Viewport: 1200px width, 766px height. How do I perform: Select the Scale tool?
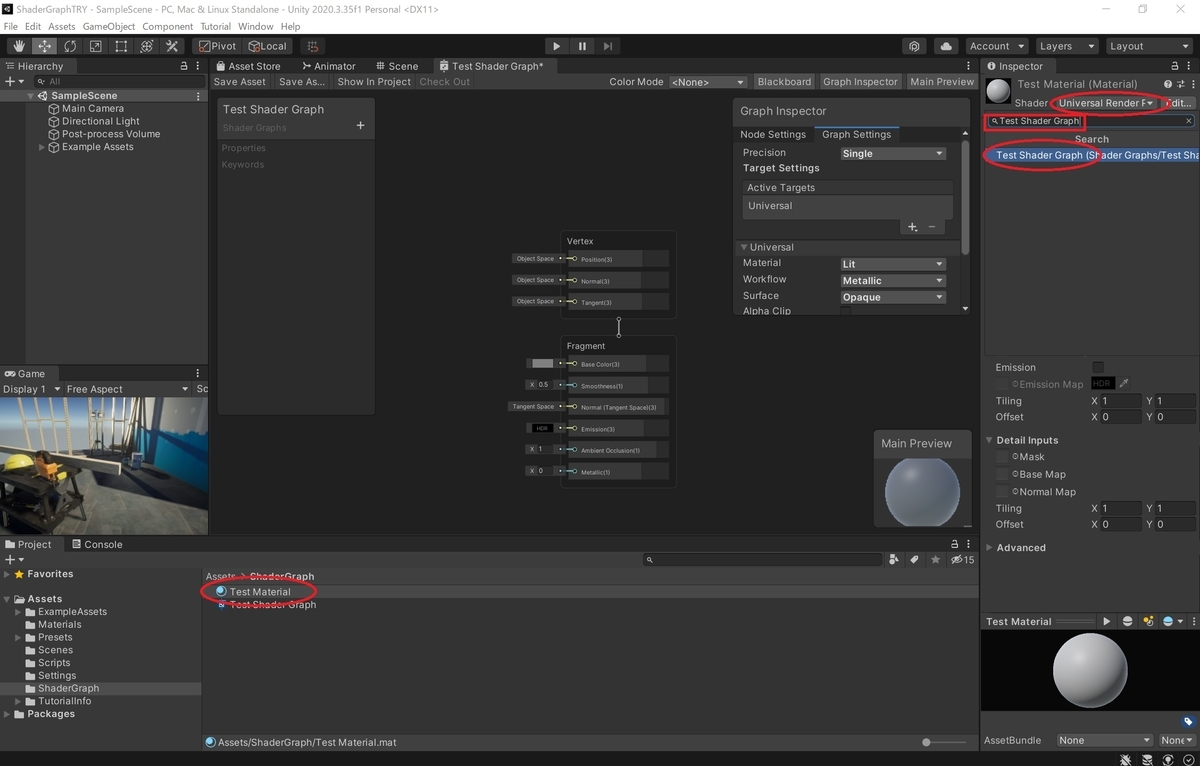95,46
